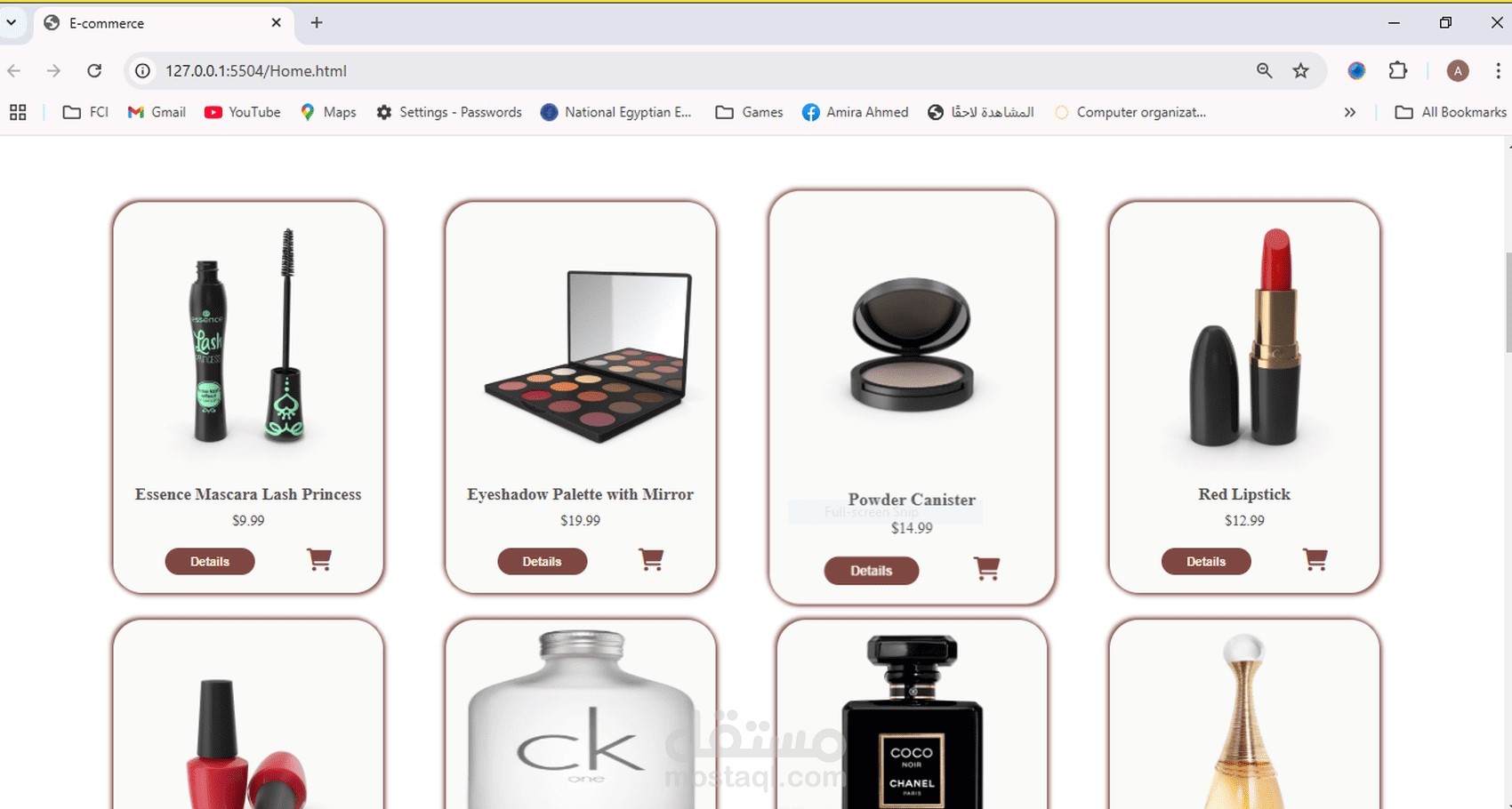Click cart icon under Eyeshadow Palette with Mirror
Screen dimensions: 1512x809
651,560
